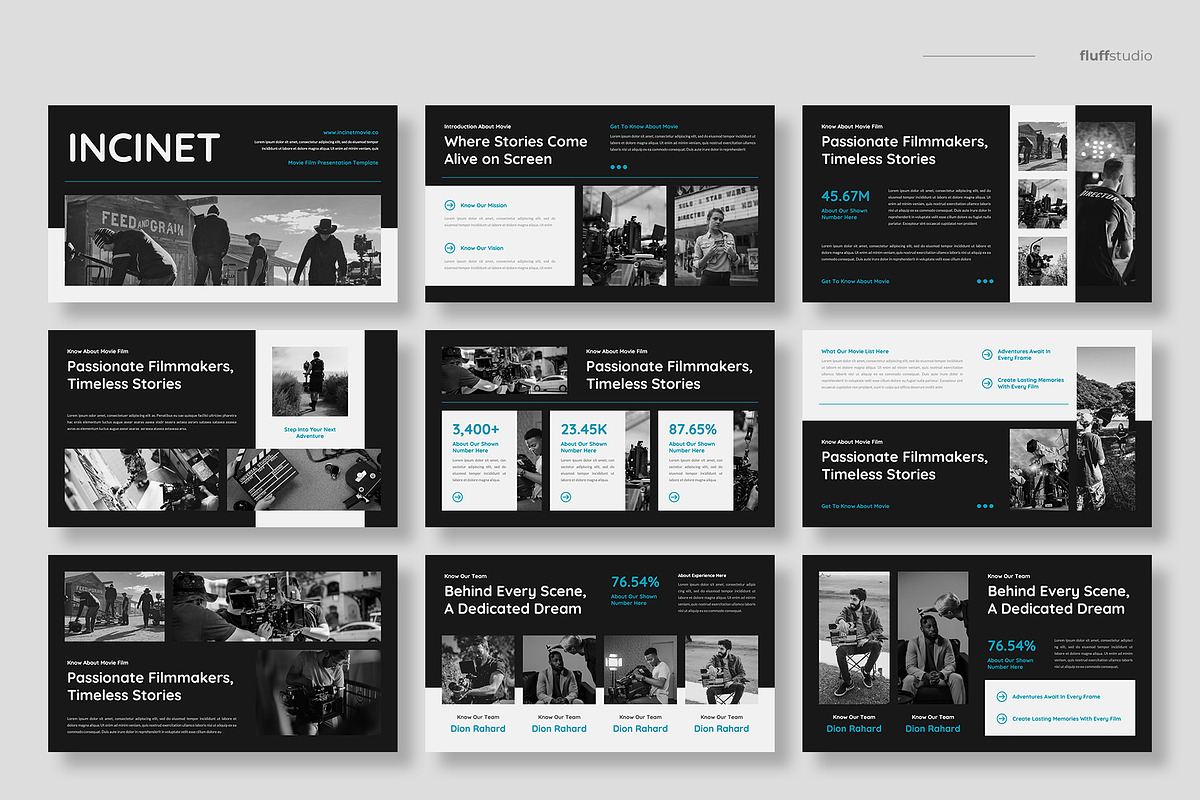Click the woman walking in field photo

pyautogui.click(x=310, y=381)
